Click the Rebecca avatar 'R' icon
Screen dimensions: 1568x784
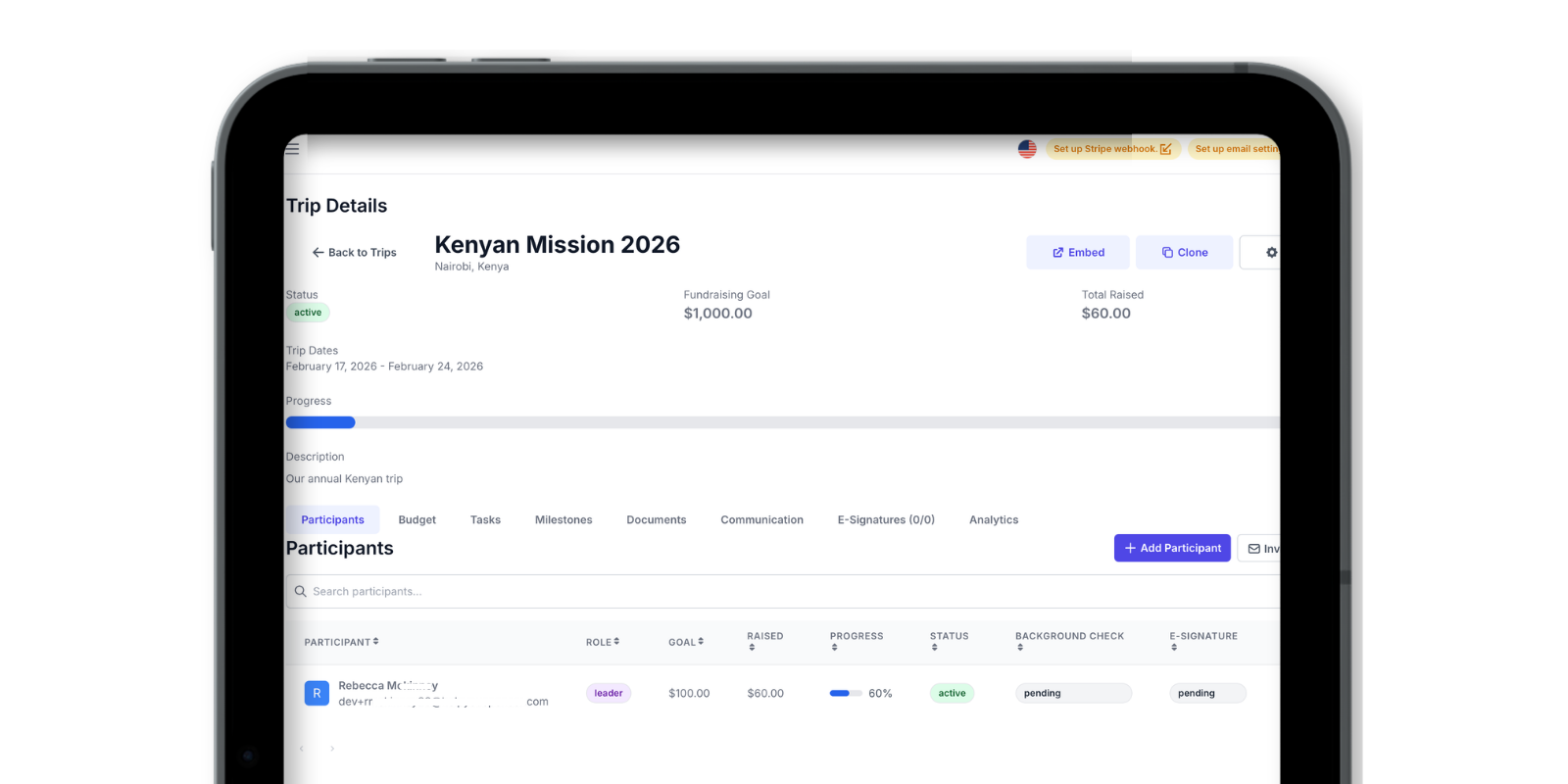click(x=317, y=694)
